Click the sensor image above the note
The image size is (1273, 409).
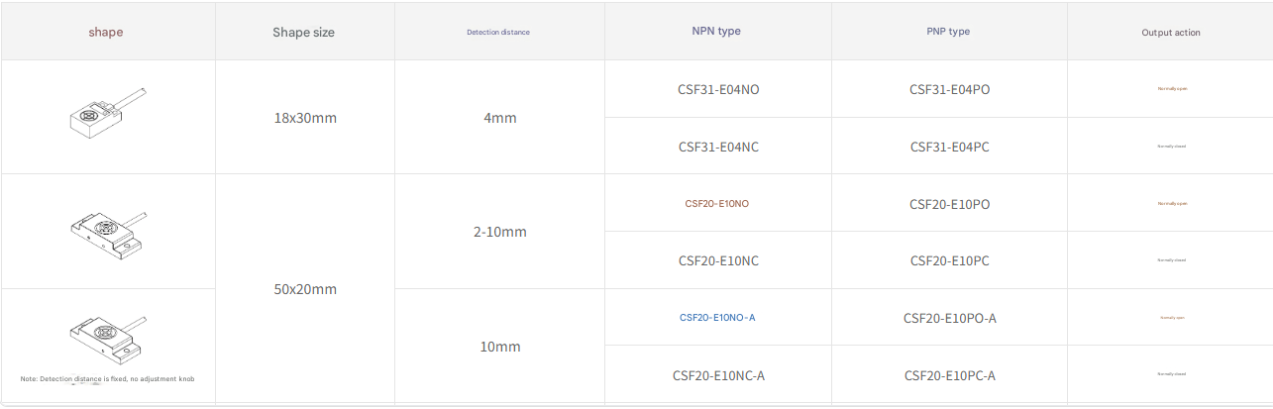[108, 337]
